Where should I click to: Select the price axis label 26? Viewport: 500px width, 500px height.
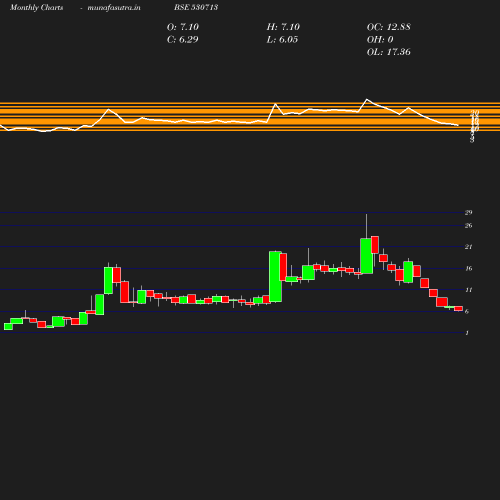pyautogui.click(x=469, y=226)
